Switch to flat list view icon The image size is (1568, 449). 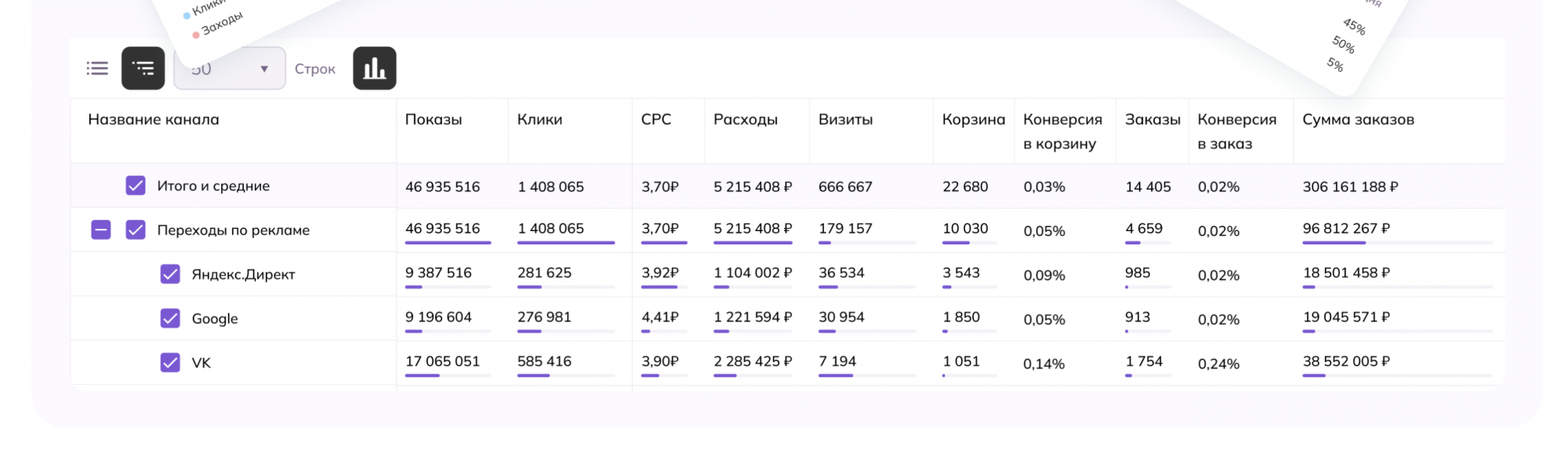pyautogui.click(x=97, y=68)
